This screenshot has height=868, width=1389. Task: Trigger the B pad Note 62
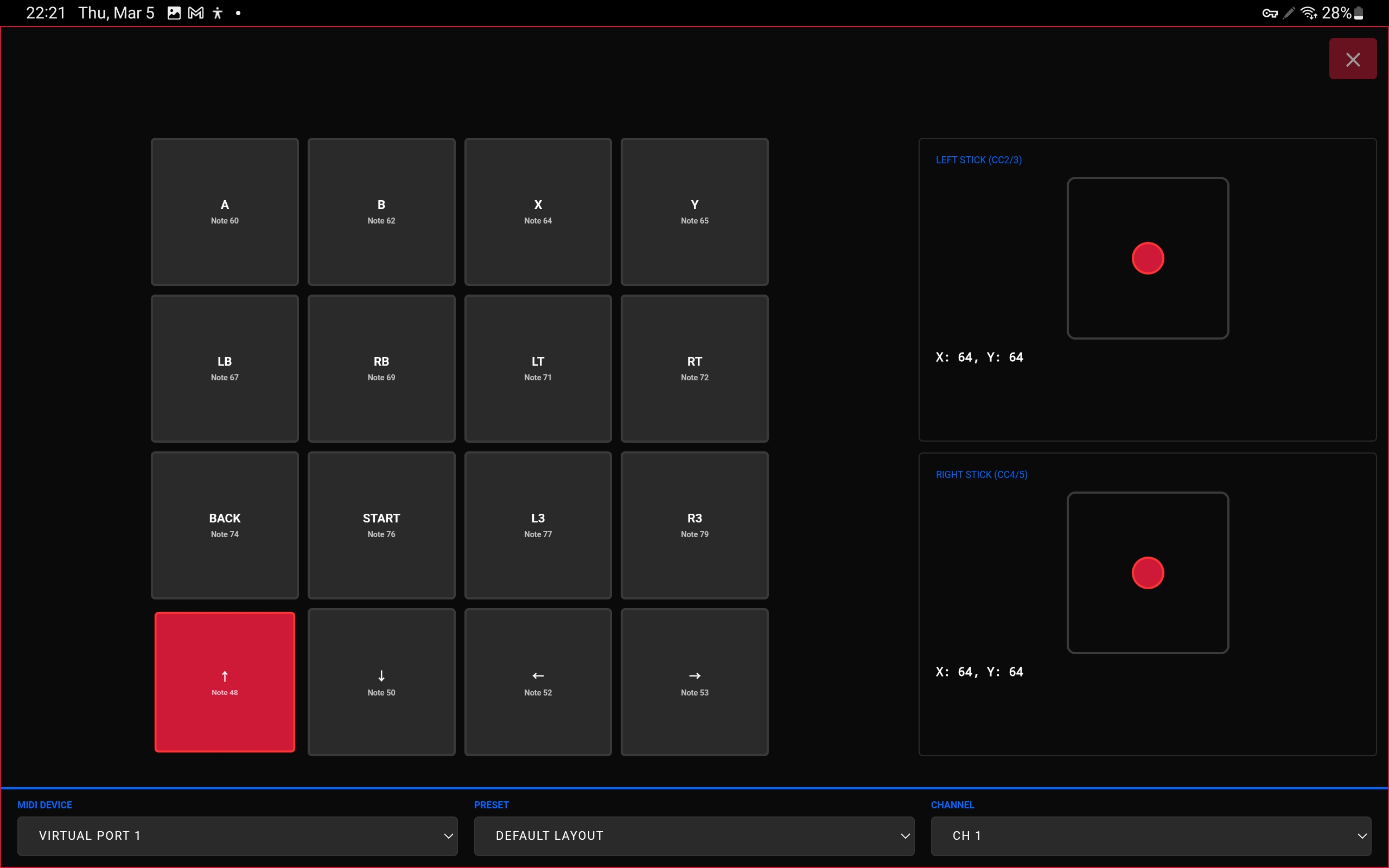coord(381,211)
